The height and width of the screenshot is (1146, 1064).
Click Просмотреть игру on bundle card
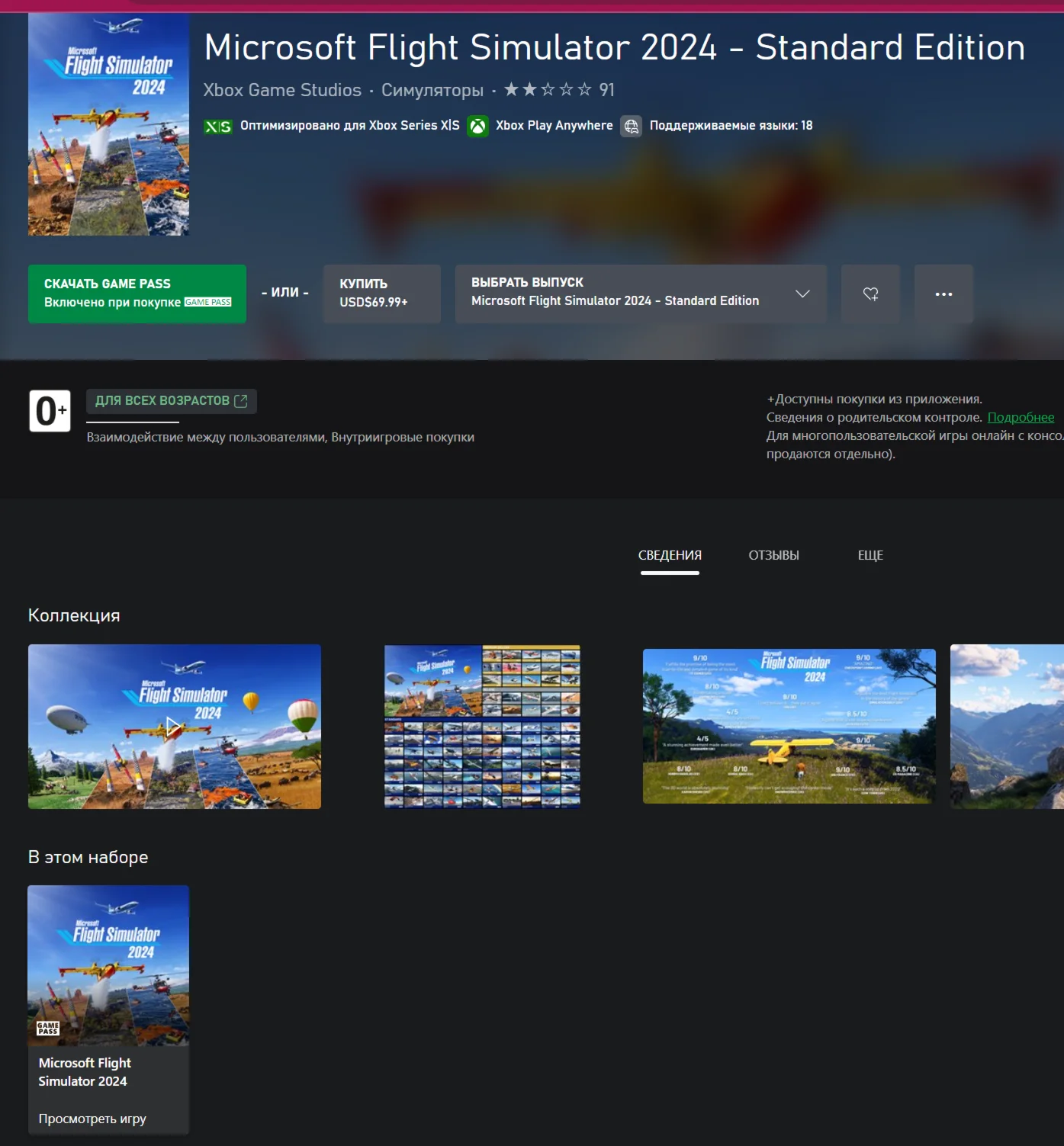coord(92,1119)
